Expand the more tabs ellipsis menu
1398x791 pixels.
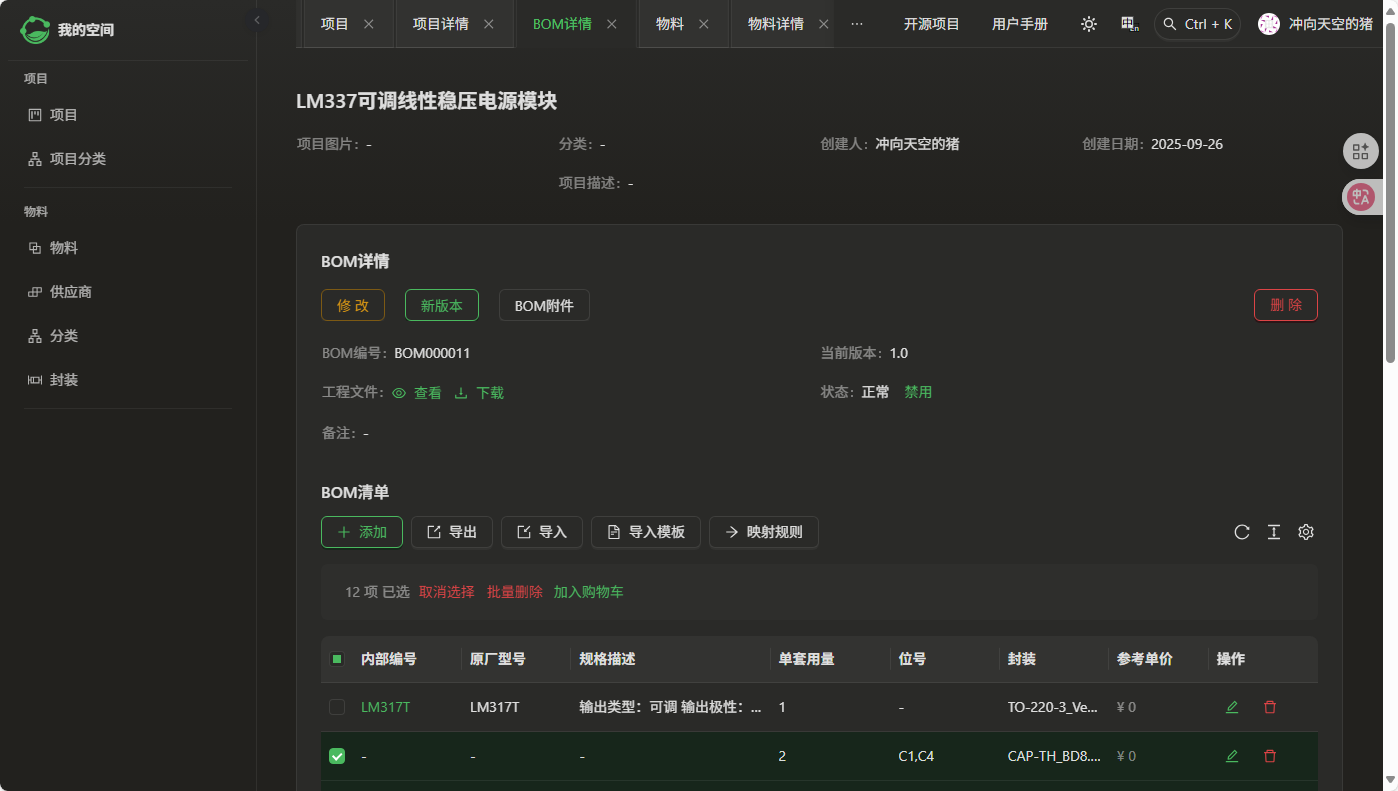pyautogui.click(x=857, y=24)
